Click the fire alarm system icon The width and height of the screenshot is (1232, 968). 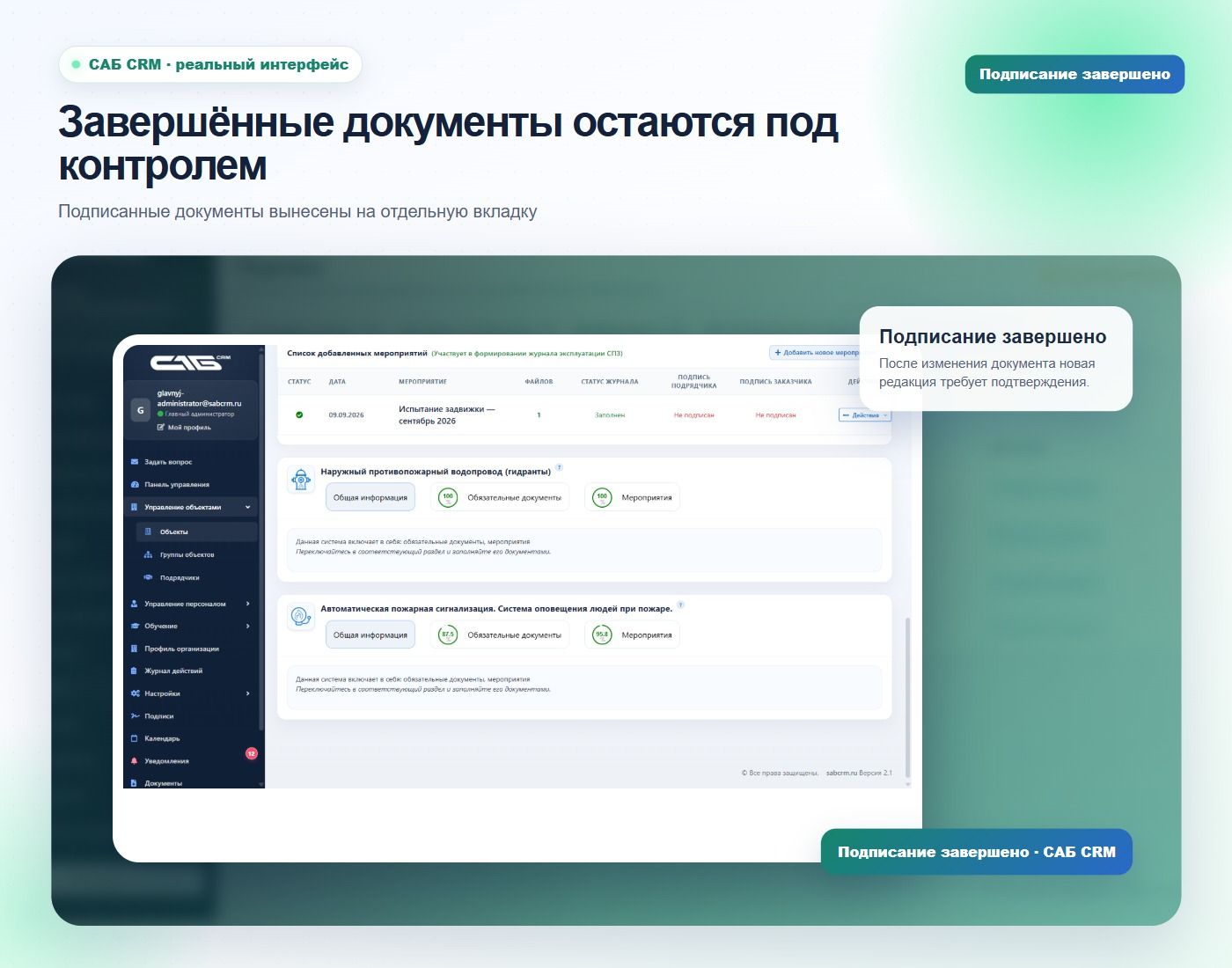pyautogui.click(x=301, y=617)
